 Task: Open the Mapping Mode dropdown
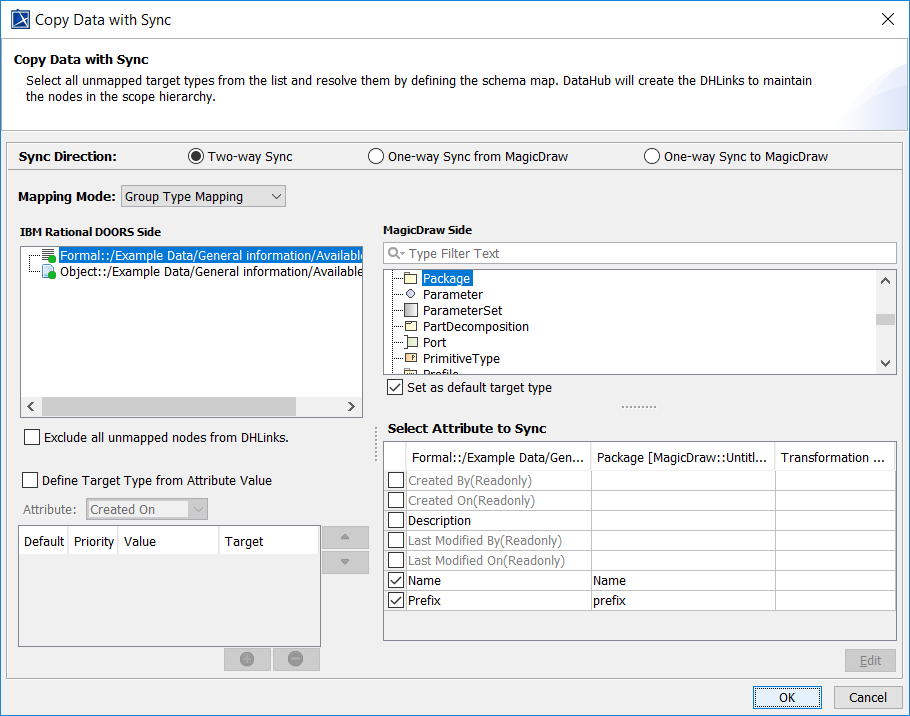click(203, 197)
